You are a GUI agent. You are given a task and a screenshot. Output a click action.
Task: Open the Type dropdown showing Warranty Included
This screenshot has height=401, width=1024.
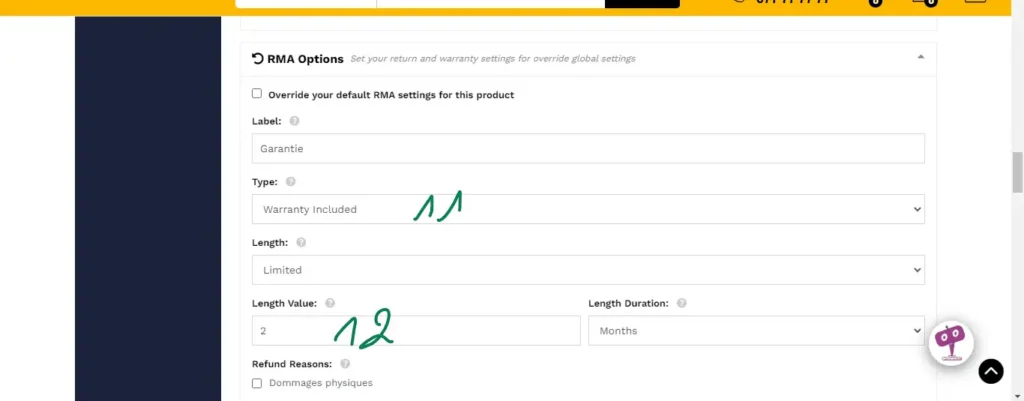coord(588,209)
